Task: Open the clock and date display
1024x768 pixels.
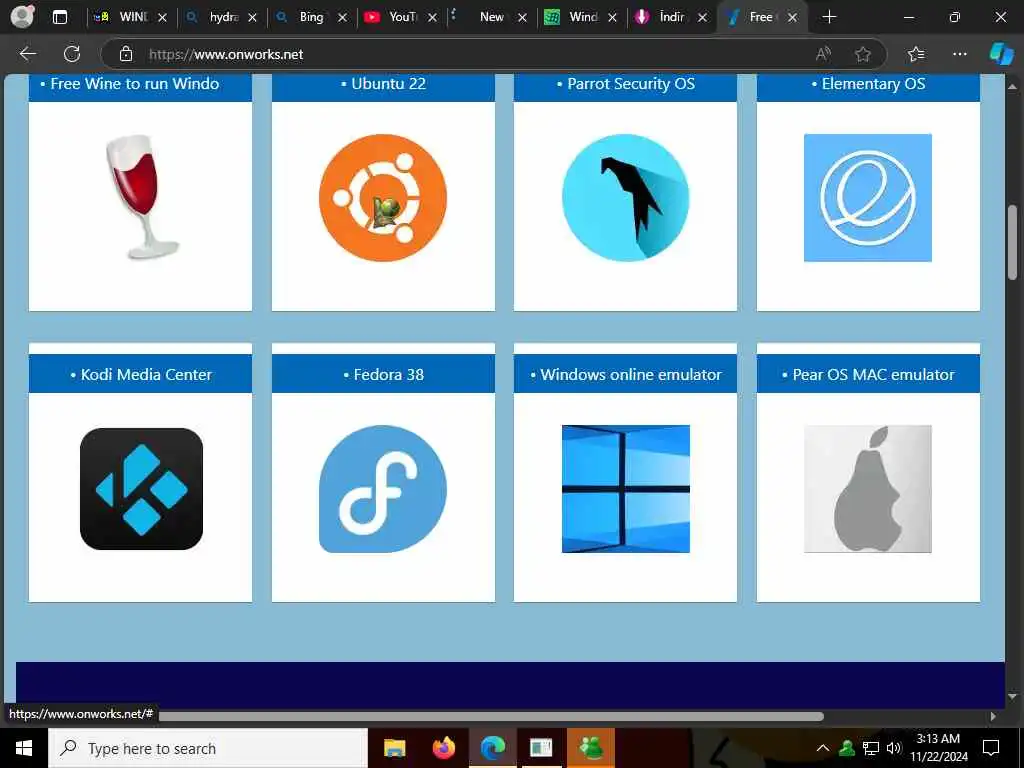Action: coord(938,748)
